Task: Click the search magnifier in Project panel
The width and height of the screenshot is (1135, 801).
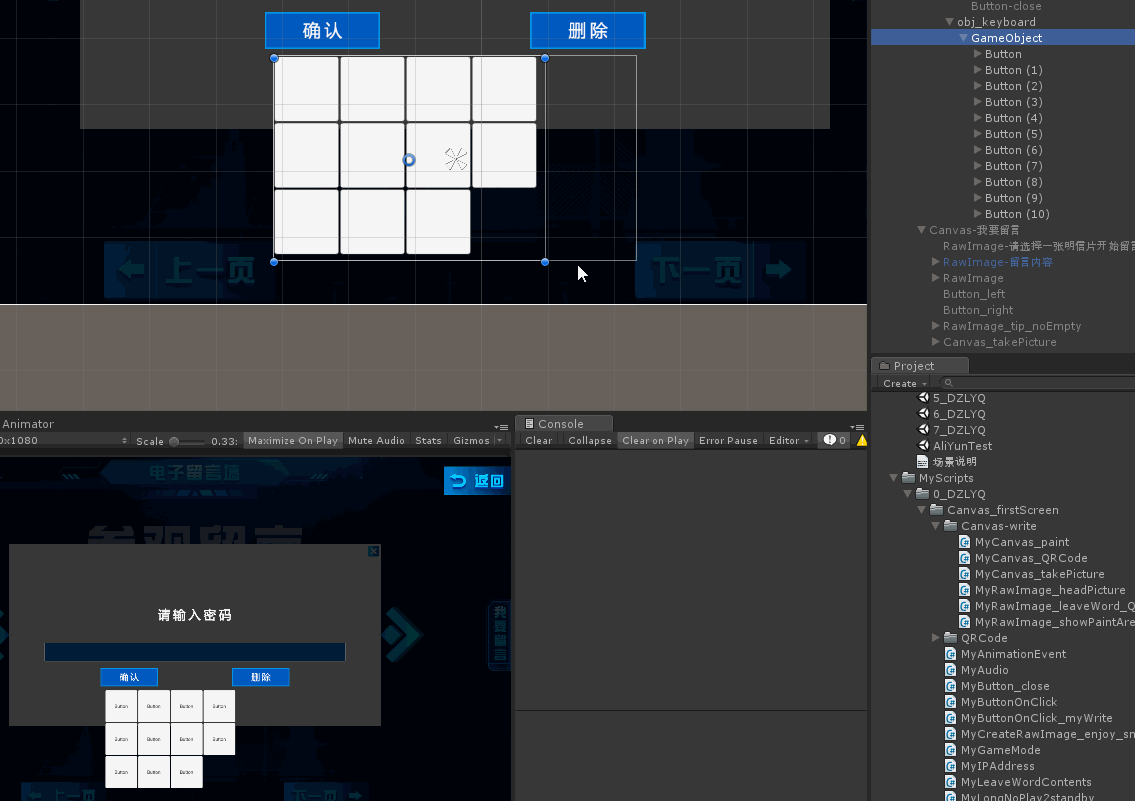Action: [x=948, y=382]
